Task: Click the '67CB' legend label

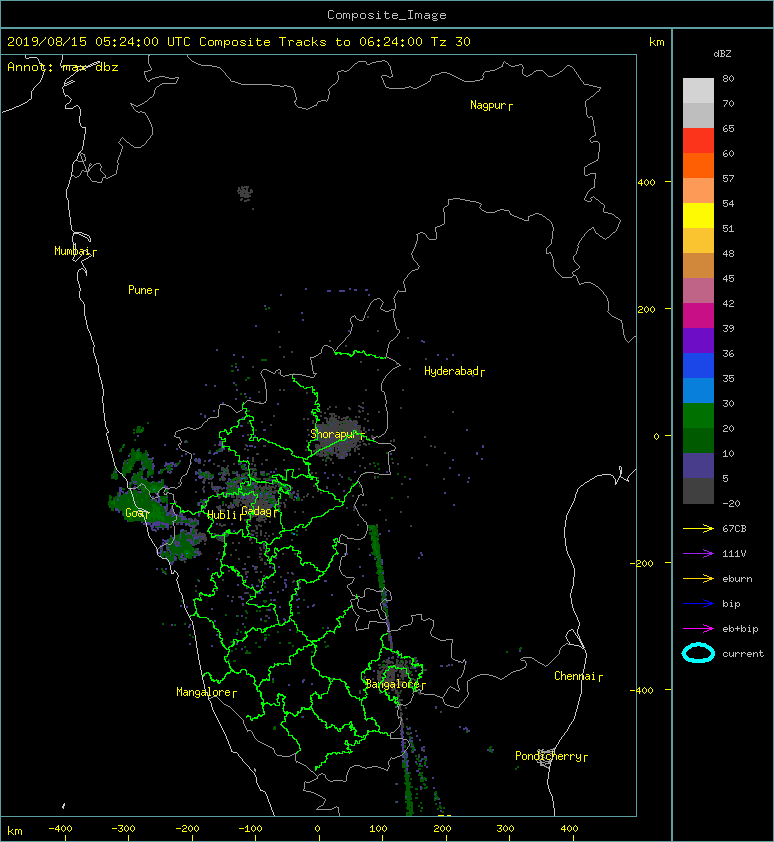Action: coord(734,529)
